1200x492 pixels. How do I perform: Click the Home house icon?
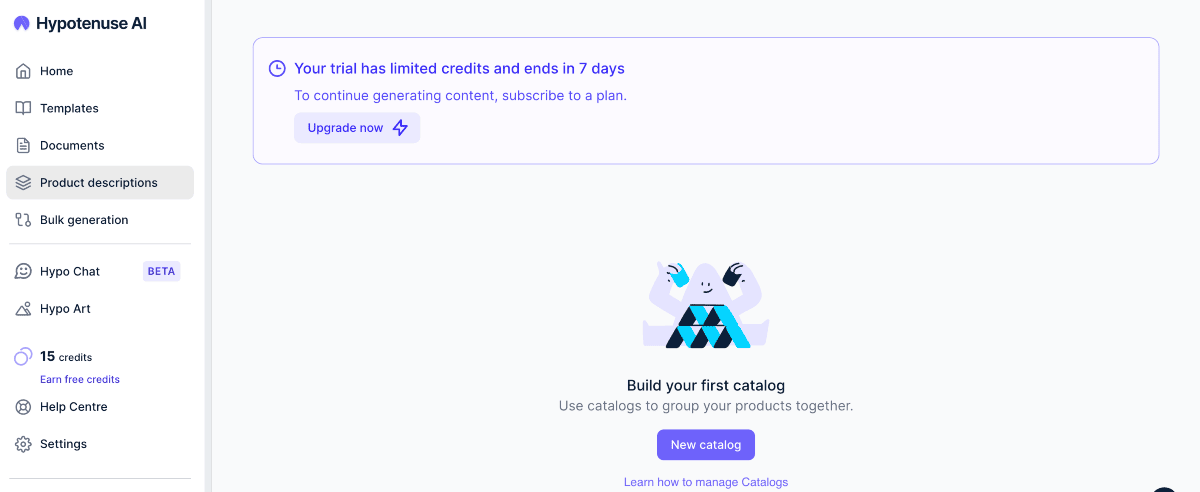tap(23, 71)
